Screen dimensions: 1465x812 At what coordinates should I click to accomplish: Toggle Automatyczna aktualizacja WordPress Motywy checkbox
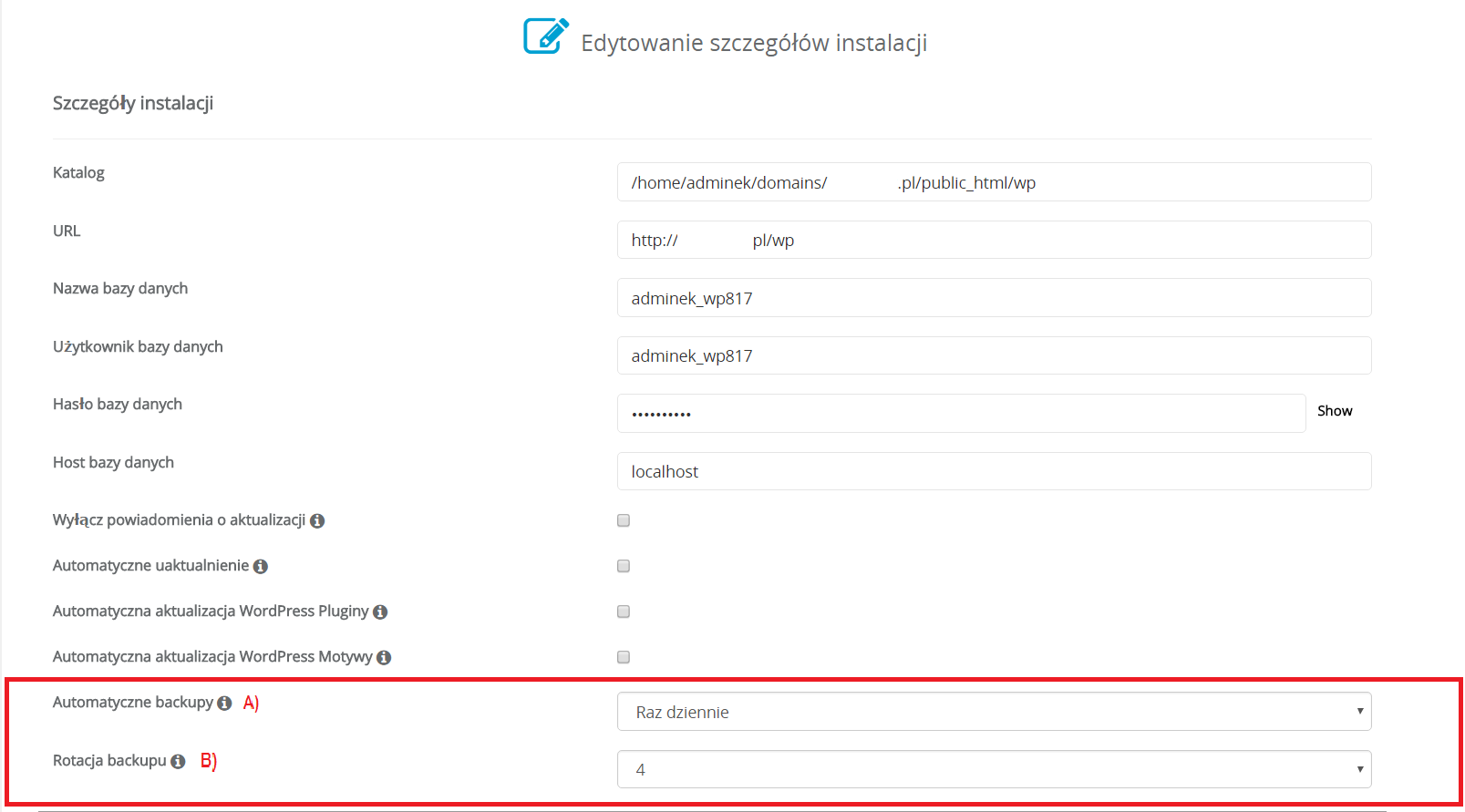point(624,657)
